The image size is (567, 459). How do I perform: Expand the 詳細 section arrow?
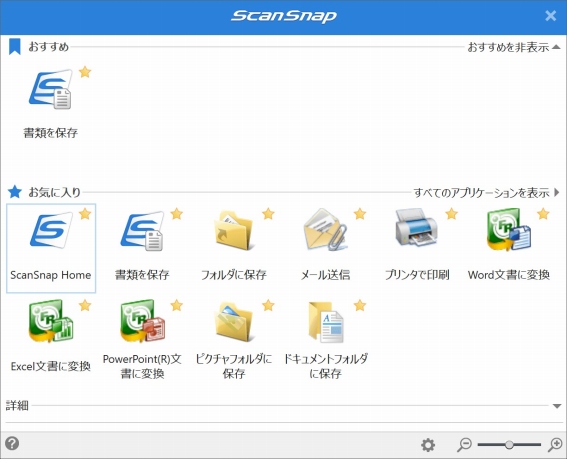tap(557, 406)
